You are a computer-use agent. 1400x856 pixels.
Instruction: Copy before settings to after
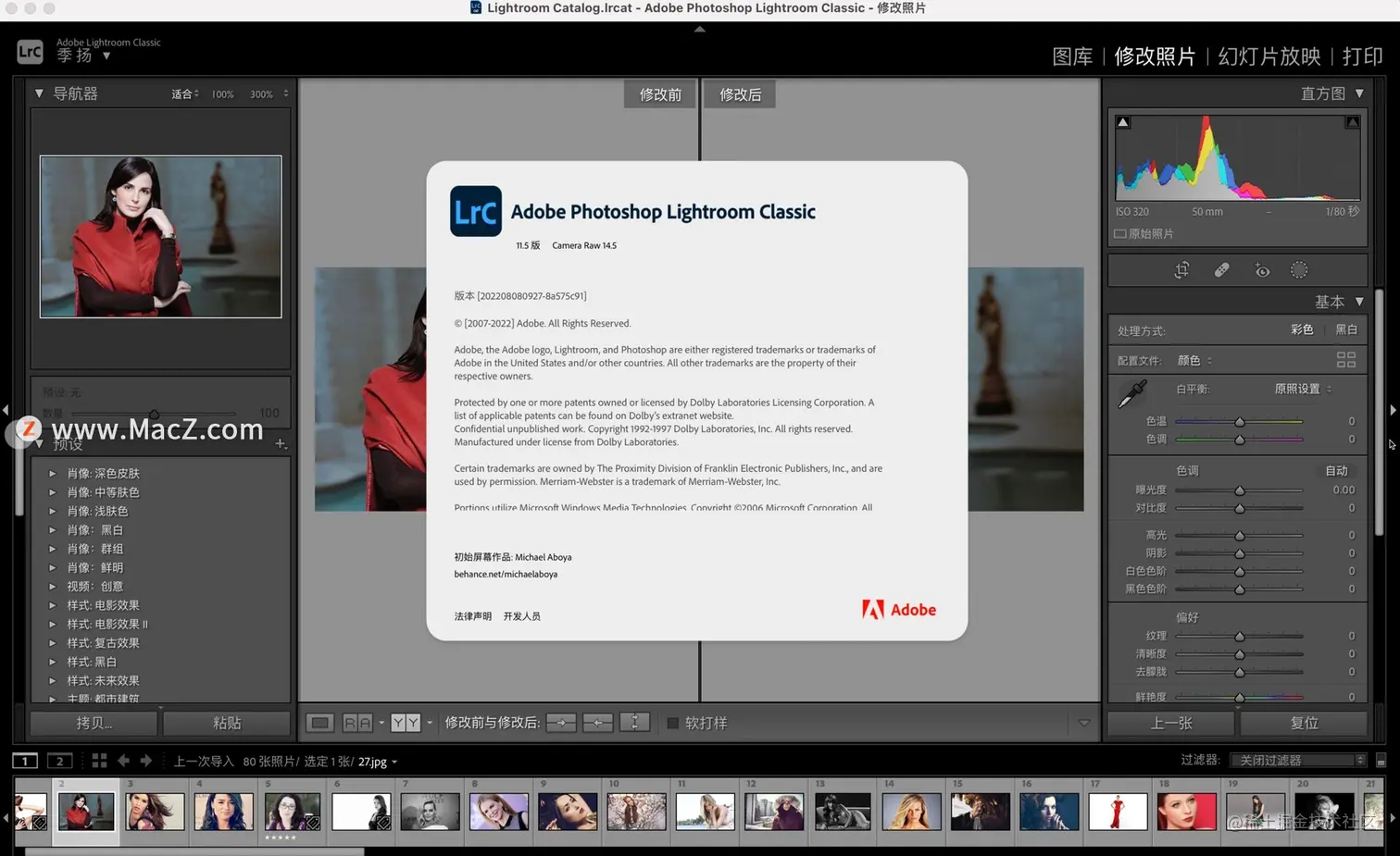[561, 723]
